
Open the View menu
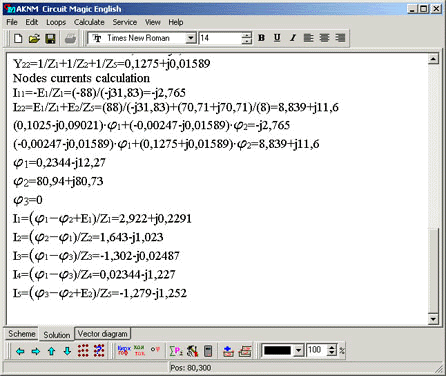tap(153, 22)
